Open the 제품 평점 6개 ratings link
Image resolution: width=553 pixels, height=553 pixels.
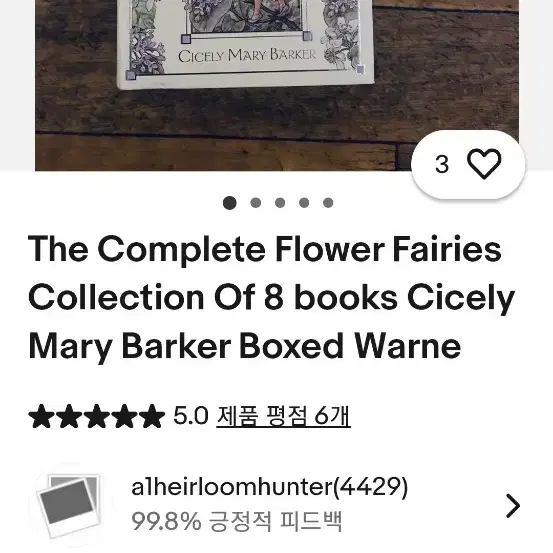[283, 416]
